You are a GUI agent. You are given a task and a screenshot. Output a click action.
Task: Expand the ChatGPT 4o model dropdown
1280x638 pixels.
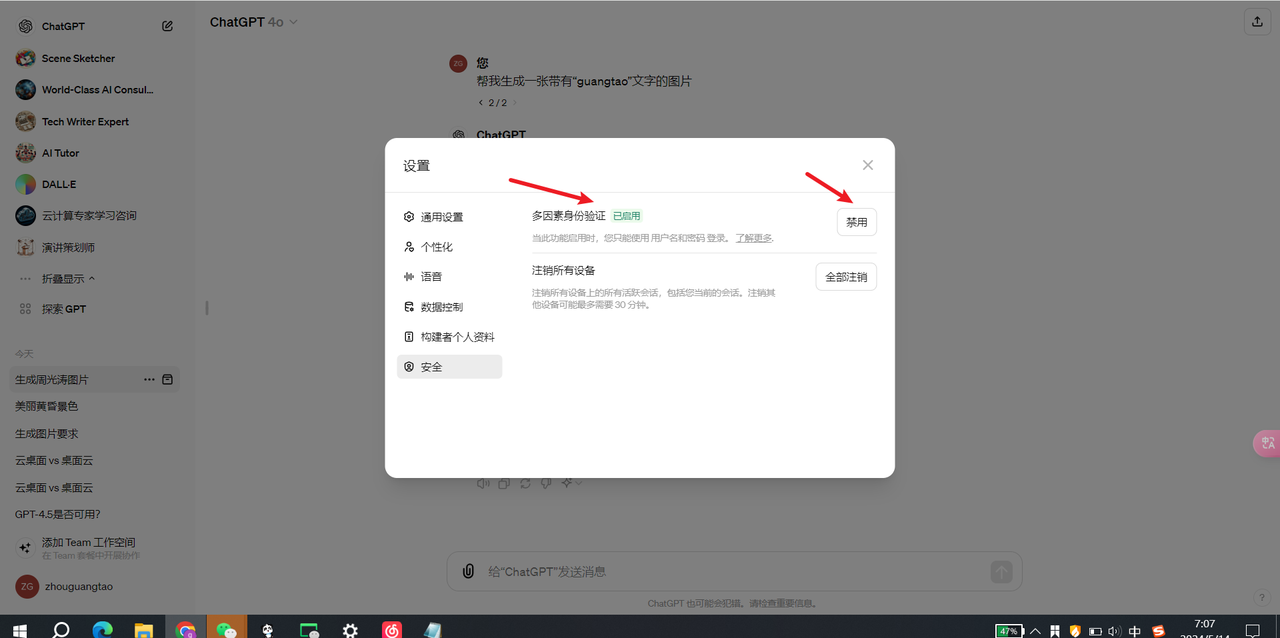(254, 22)
